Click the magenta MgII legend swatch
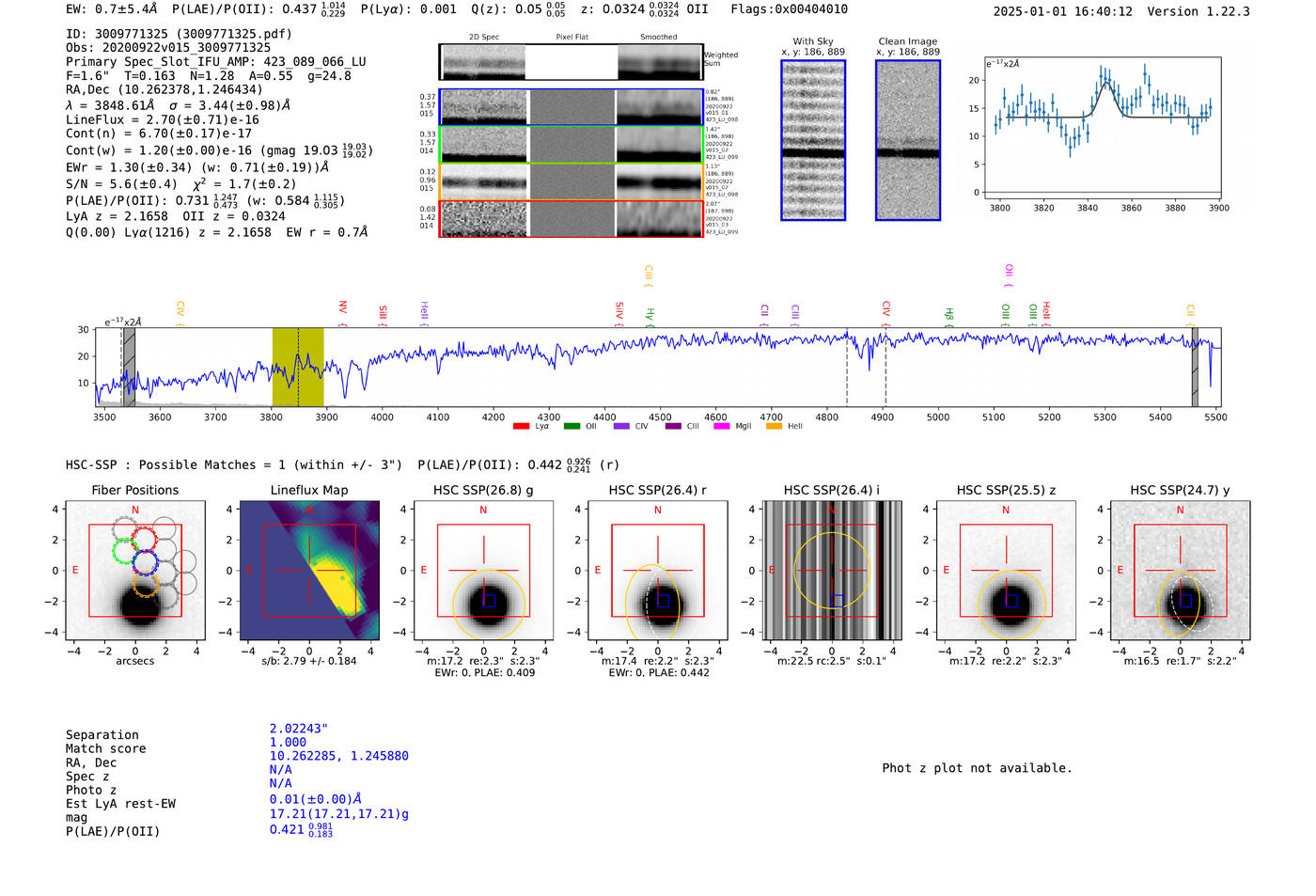 (722, 426)
